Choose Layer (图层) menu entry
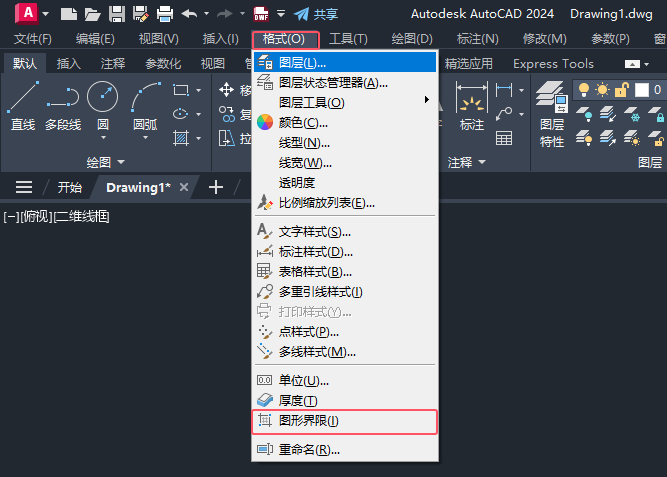Viewport: 667px width, 477px height. [345, 63]
